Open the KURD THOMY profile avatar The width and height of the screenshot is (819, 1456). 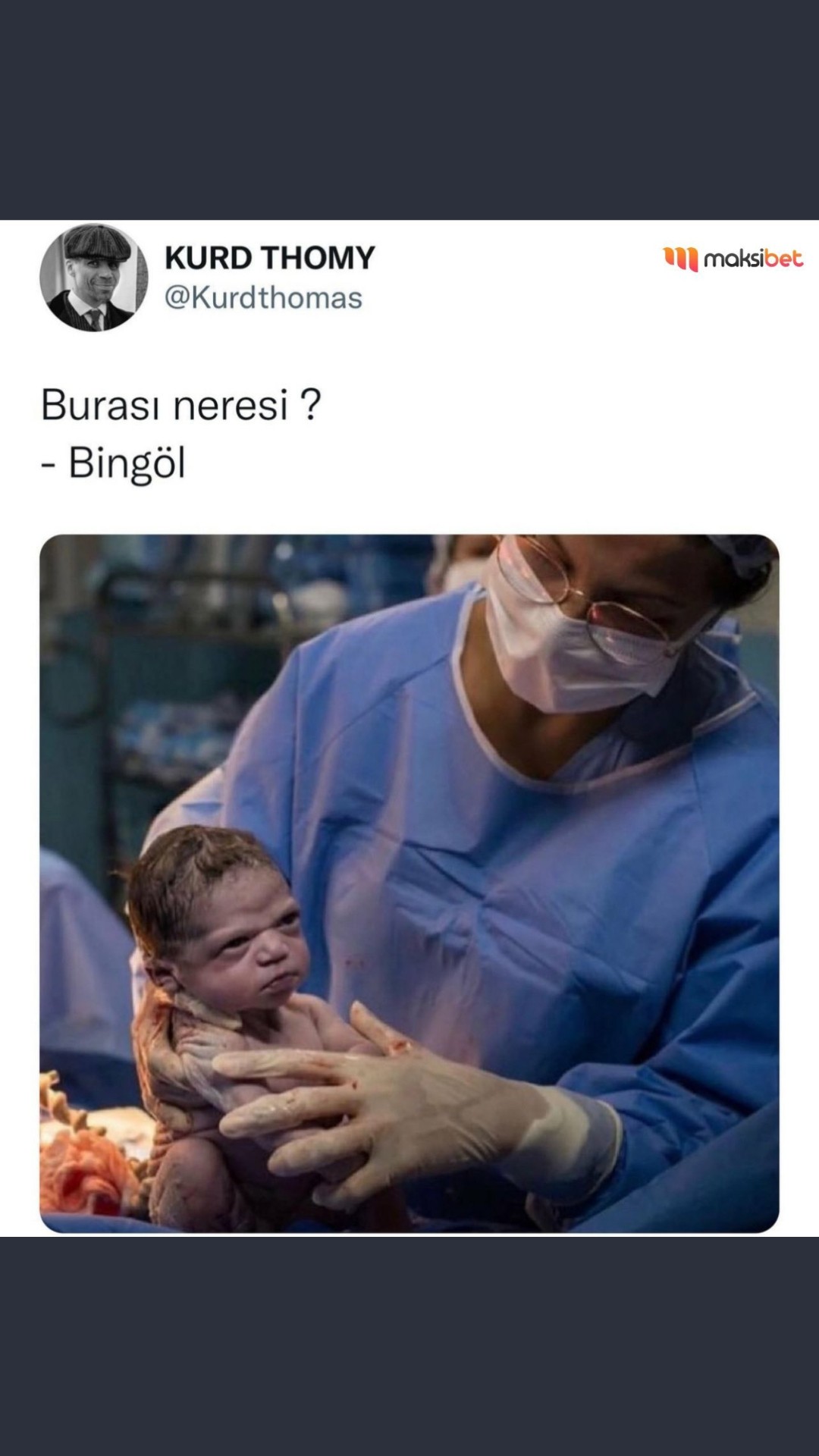(93, 278)
